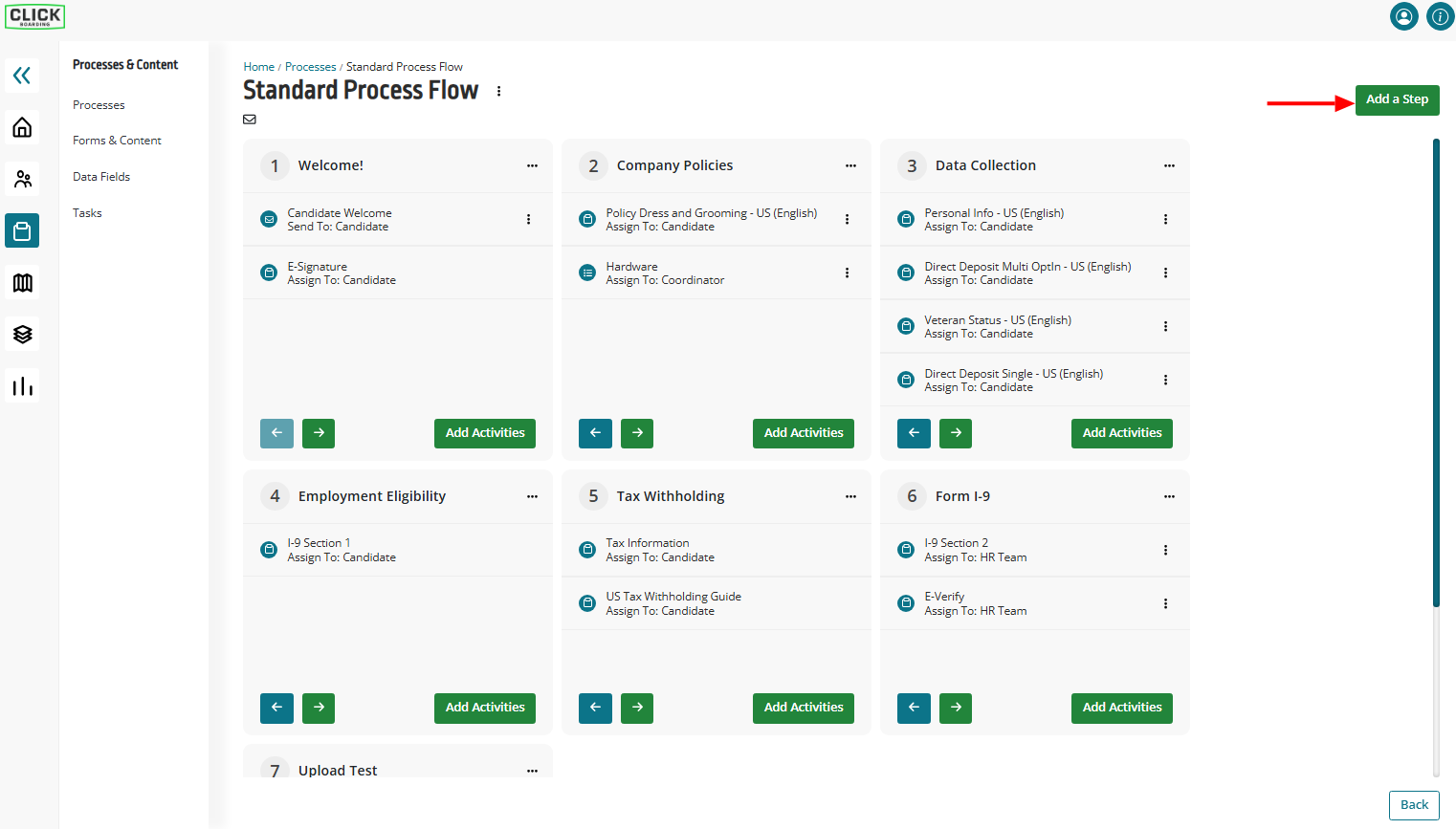Open E-Verify activity kebab menu
1456x829 pixels.
click(x=1165, y=603)
